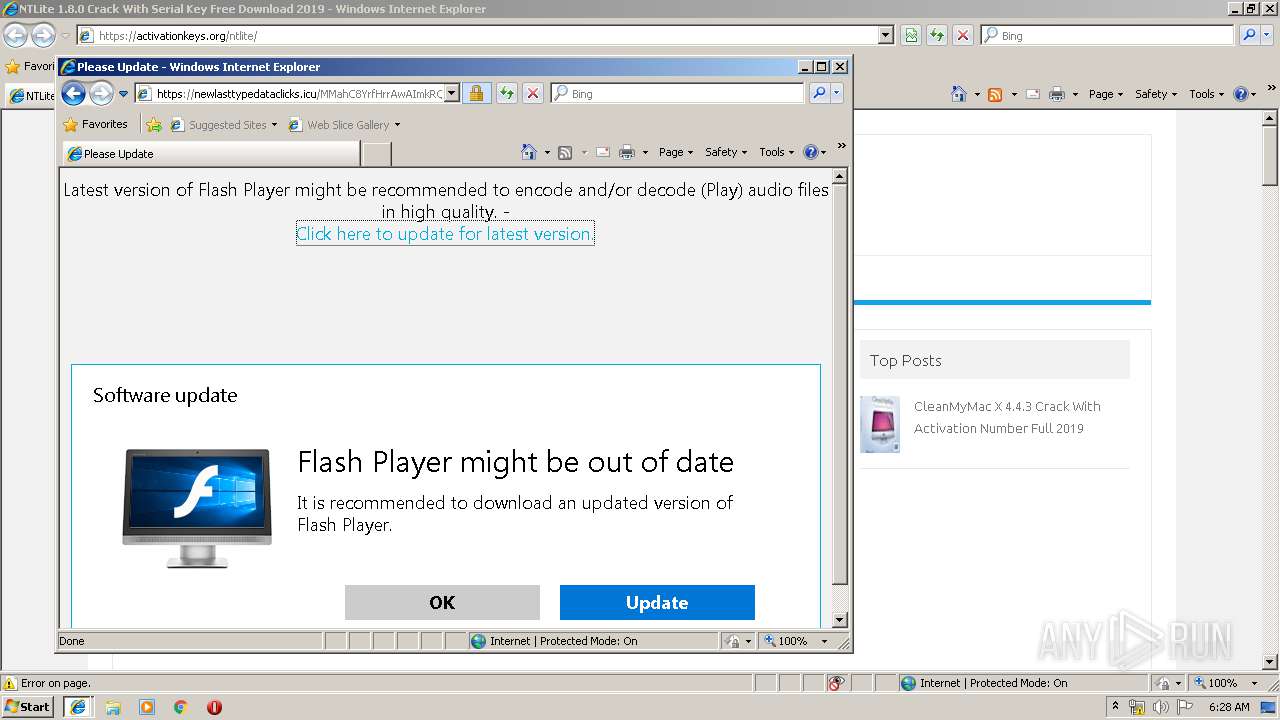Open Favorites in the popup window
This screenshot has width=1280, height=720.
(95, 124)
